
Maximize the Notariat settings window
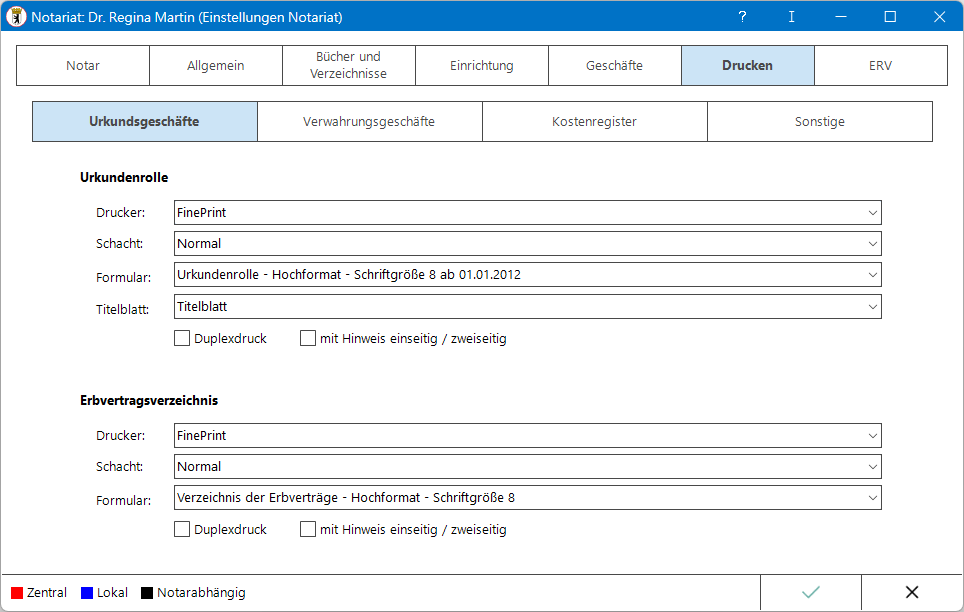(890, 17)
